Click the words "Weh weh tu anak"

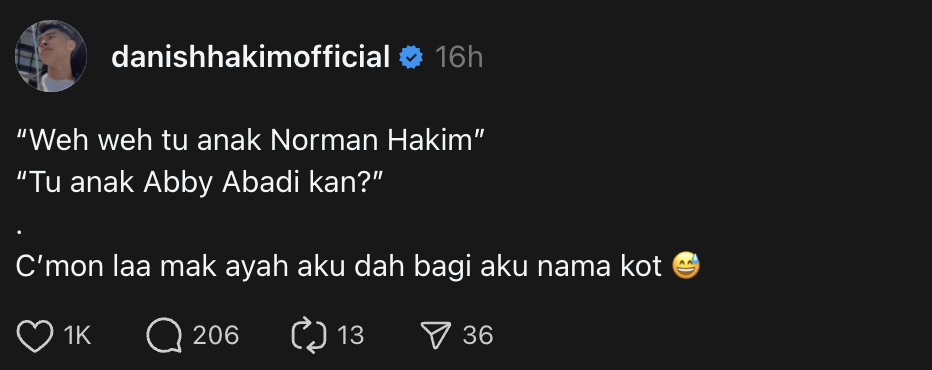point(146,140)
